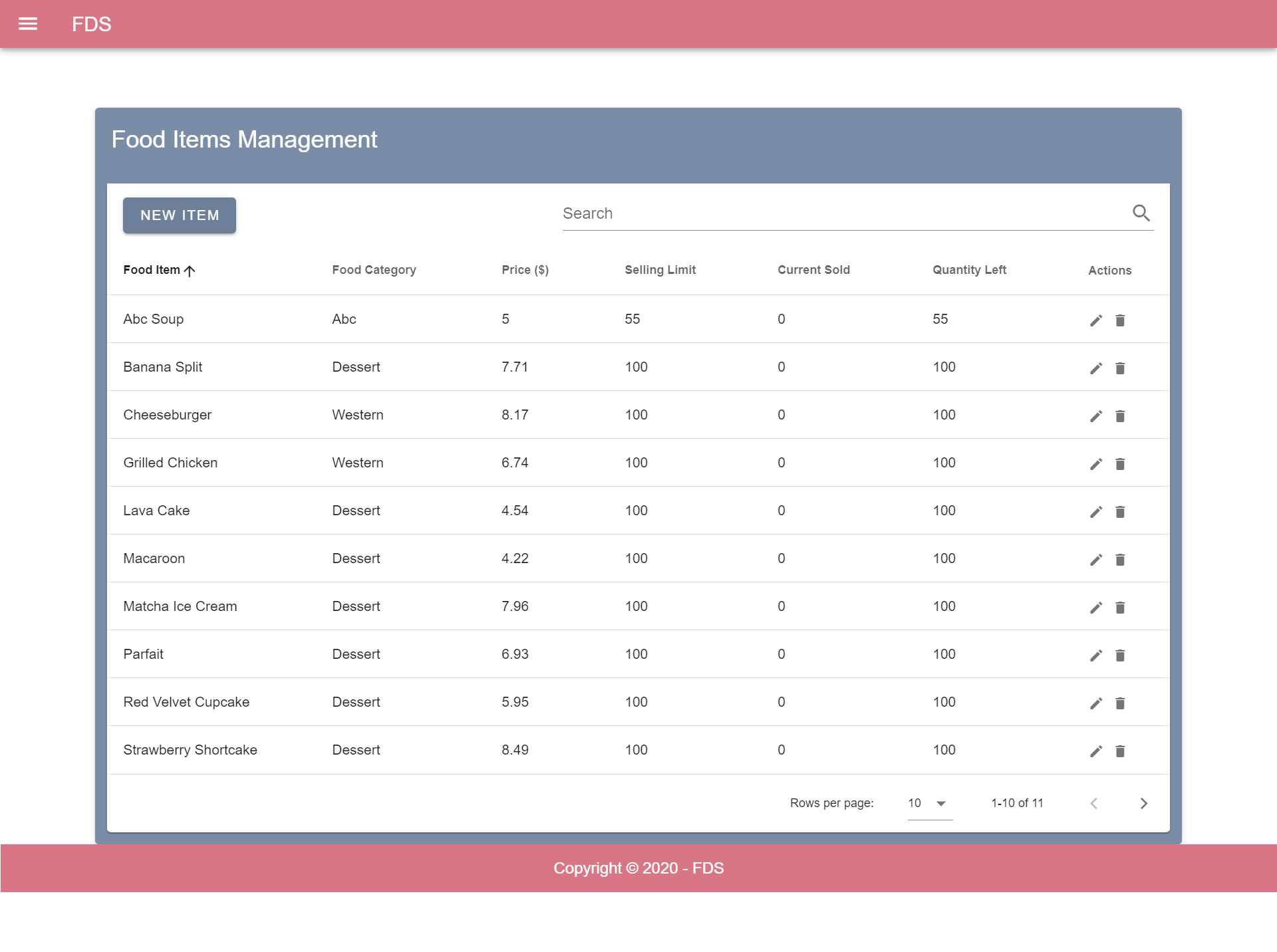
Task: Go to the next table page
Action: [x=1143, y=803]
